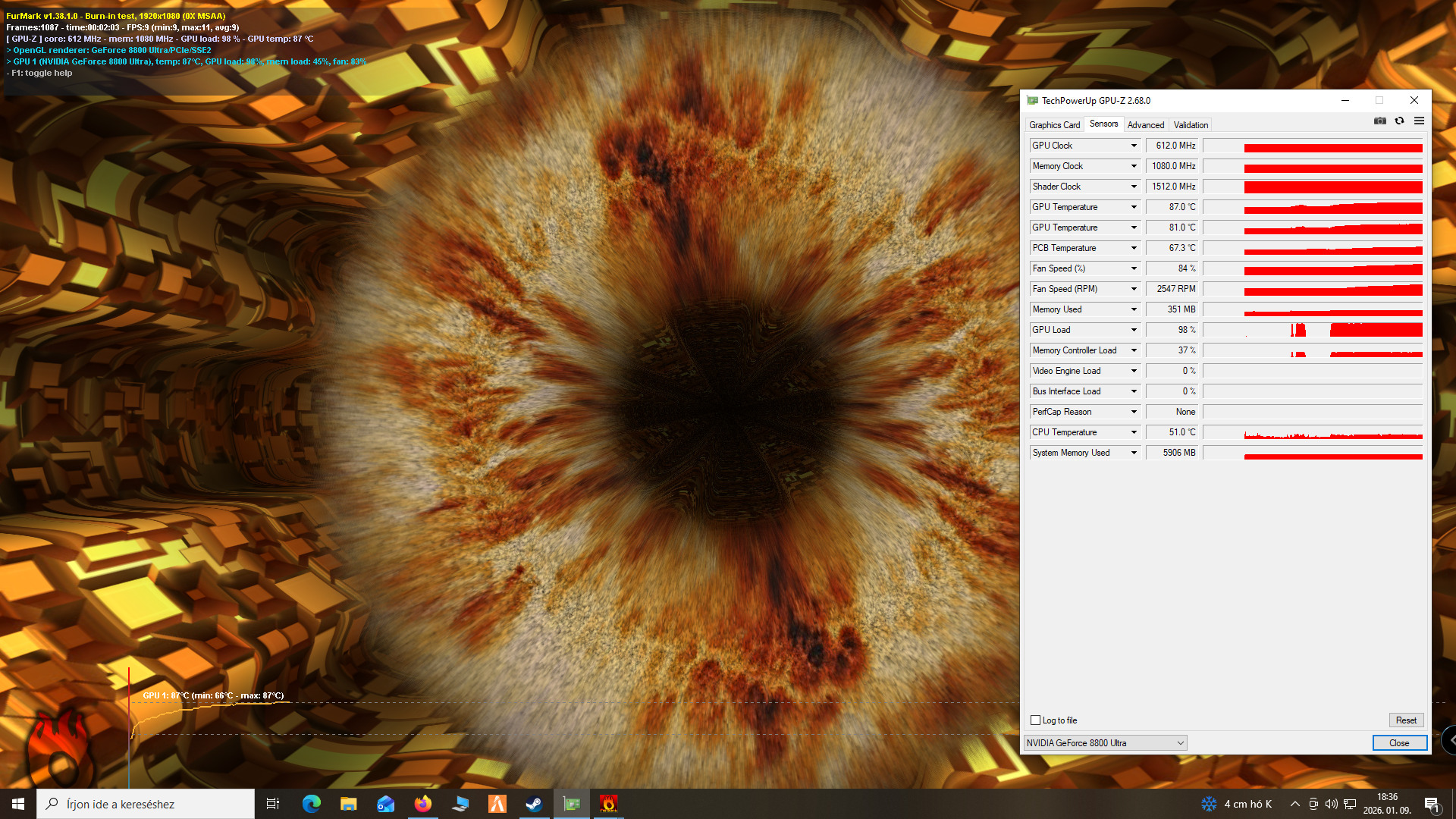Image resolution: width=1456 pixels, height=819 pixels.
Task: Click the Close button in GPU-Z
Action: pyautogui.click(x=1399, y=743)
